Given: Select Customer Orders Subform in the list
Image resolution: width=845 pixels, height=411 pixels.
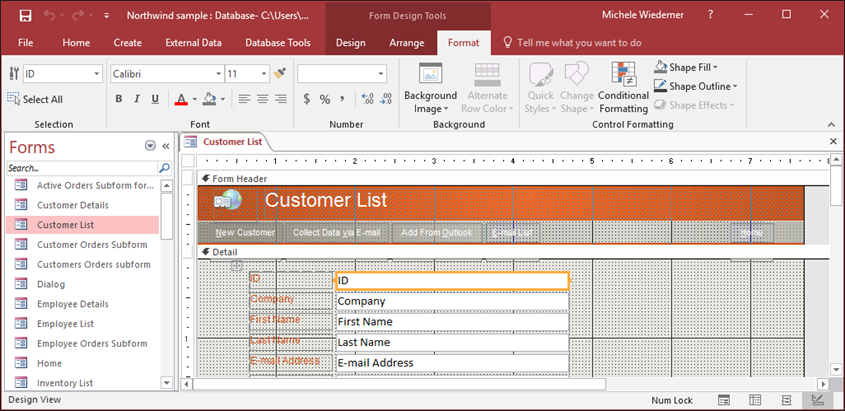Looking at the screenshot, I should [82, 245].
